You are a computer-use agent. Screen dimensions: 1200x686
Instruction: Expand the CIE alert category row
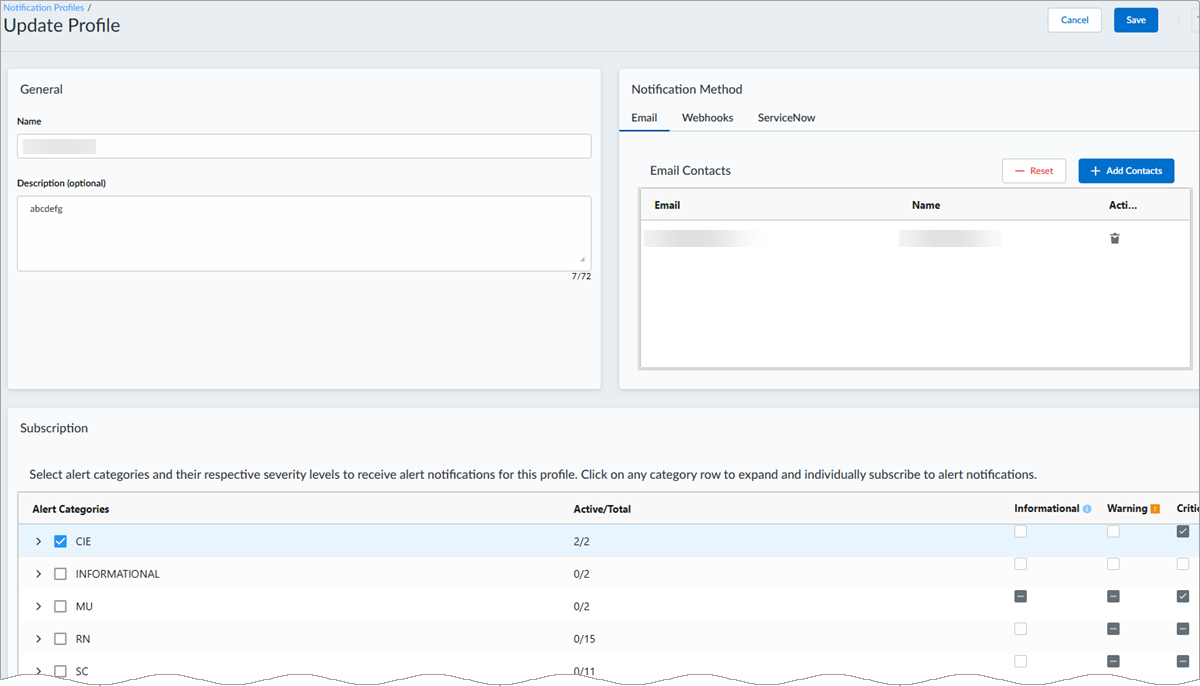[x=39, y=541]
